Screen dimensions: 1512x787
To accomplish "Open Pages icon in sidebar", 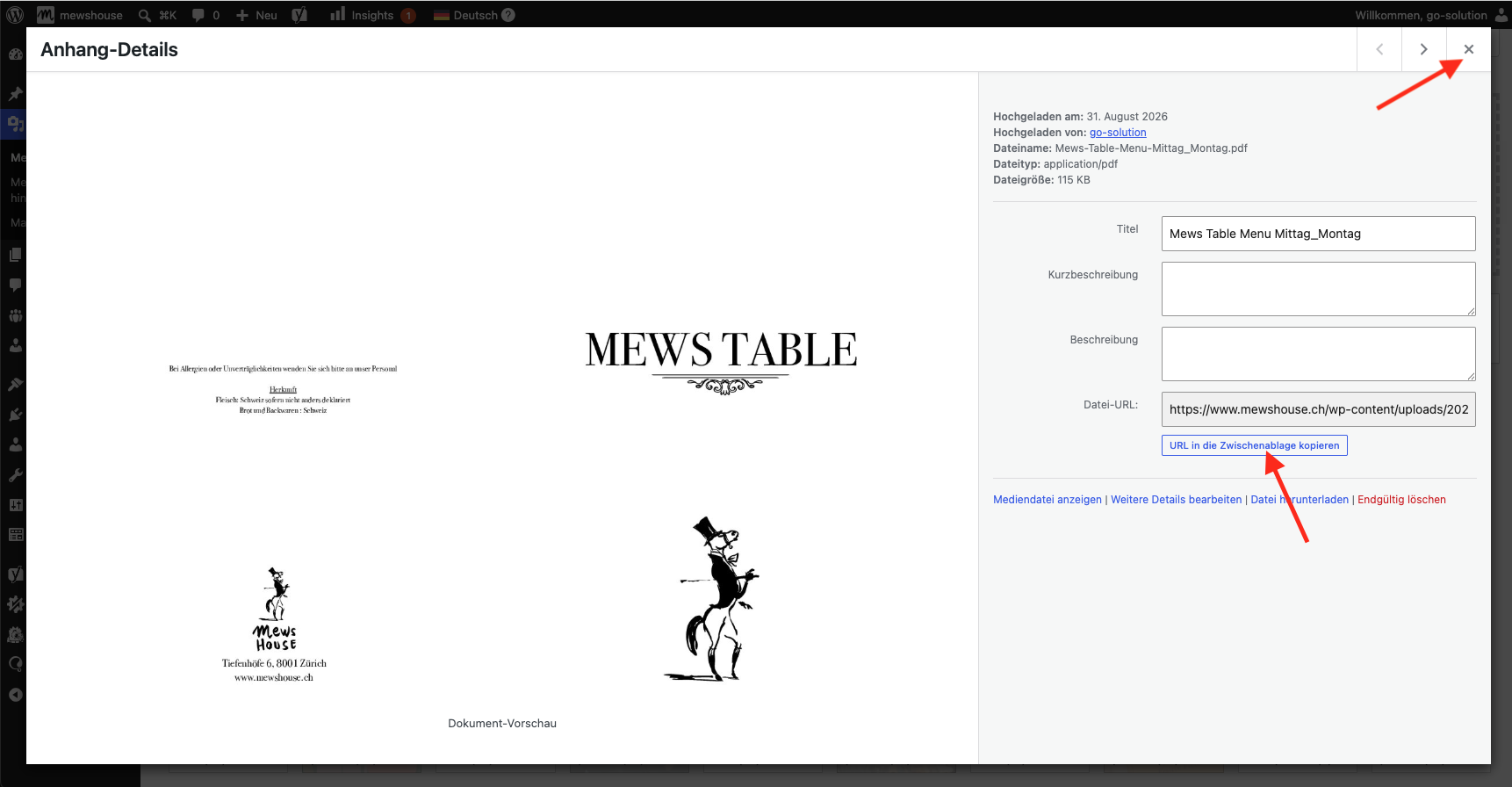I will click(16, 255).
